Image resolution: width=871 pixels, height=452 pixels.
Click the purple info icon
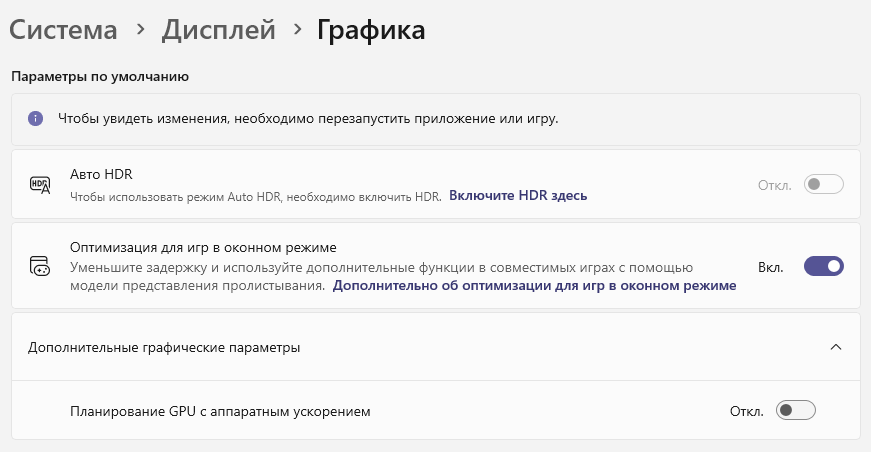[36, 118]
